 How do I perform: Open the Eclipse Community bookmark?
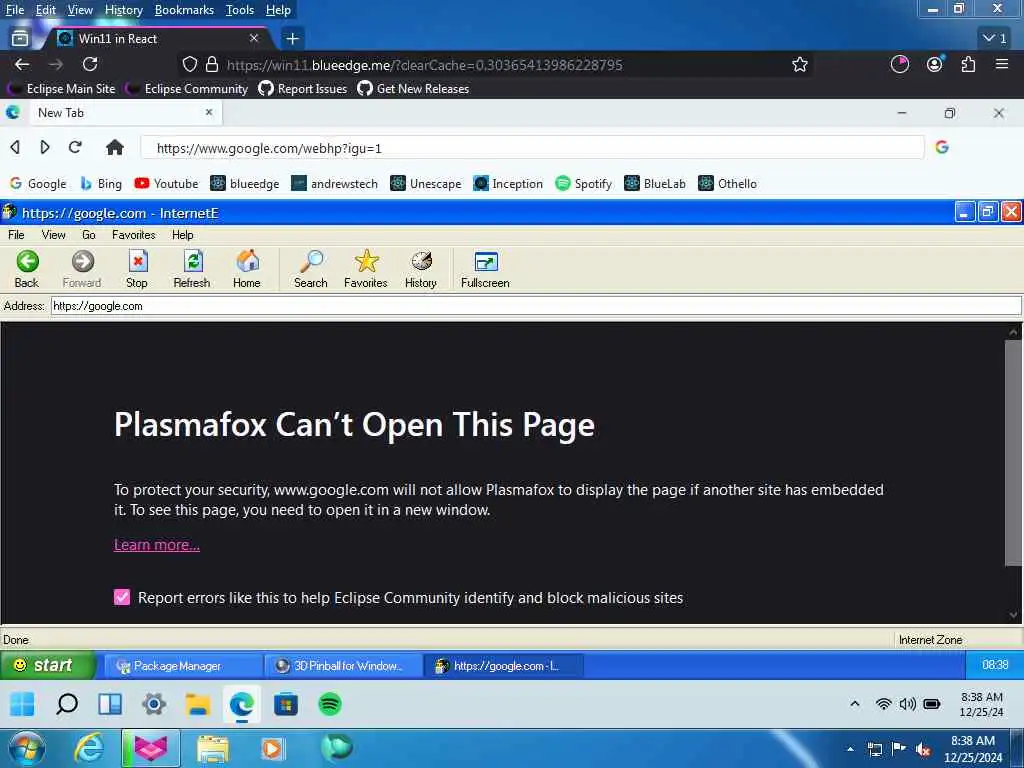click(187, 88)
